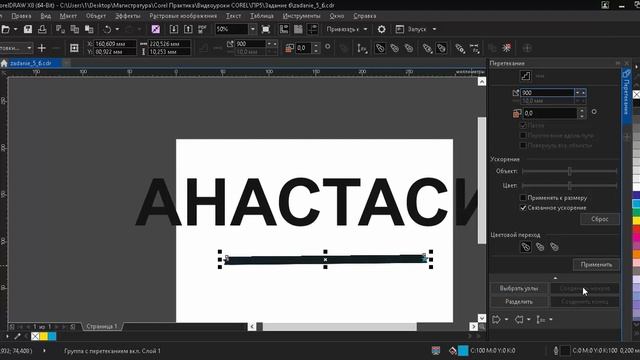
Task: Open the 'Запуск' launcher dropdown
Action: (x=434, y=29)
